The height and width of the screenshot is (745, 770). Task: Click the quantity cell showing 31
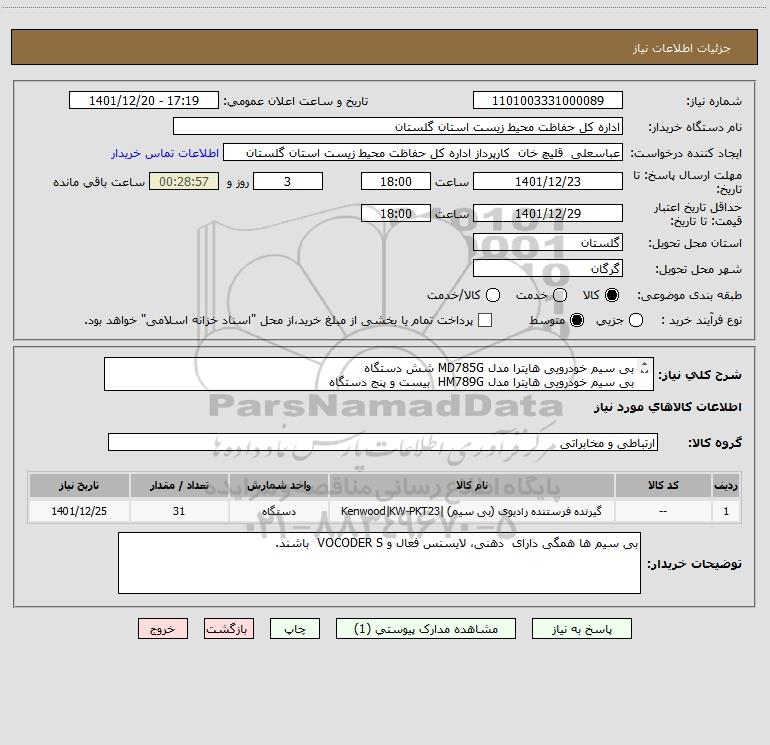(x=179, y=511)
